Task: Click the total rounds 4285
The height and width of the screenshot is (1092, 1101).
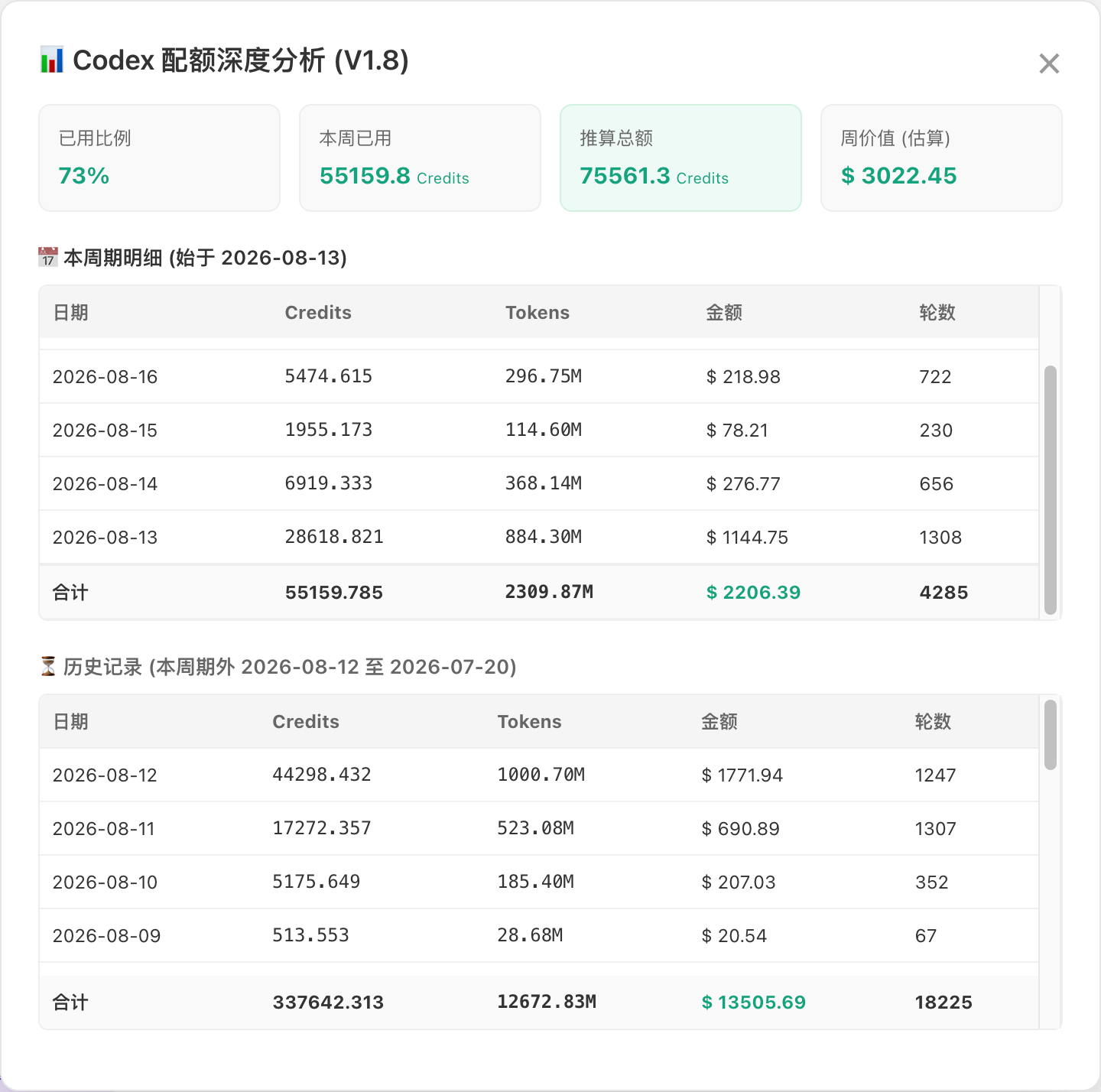Action: tap(943, 593)
